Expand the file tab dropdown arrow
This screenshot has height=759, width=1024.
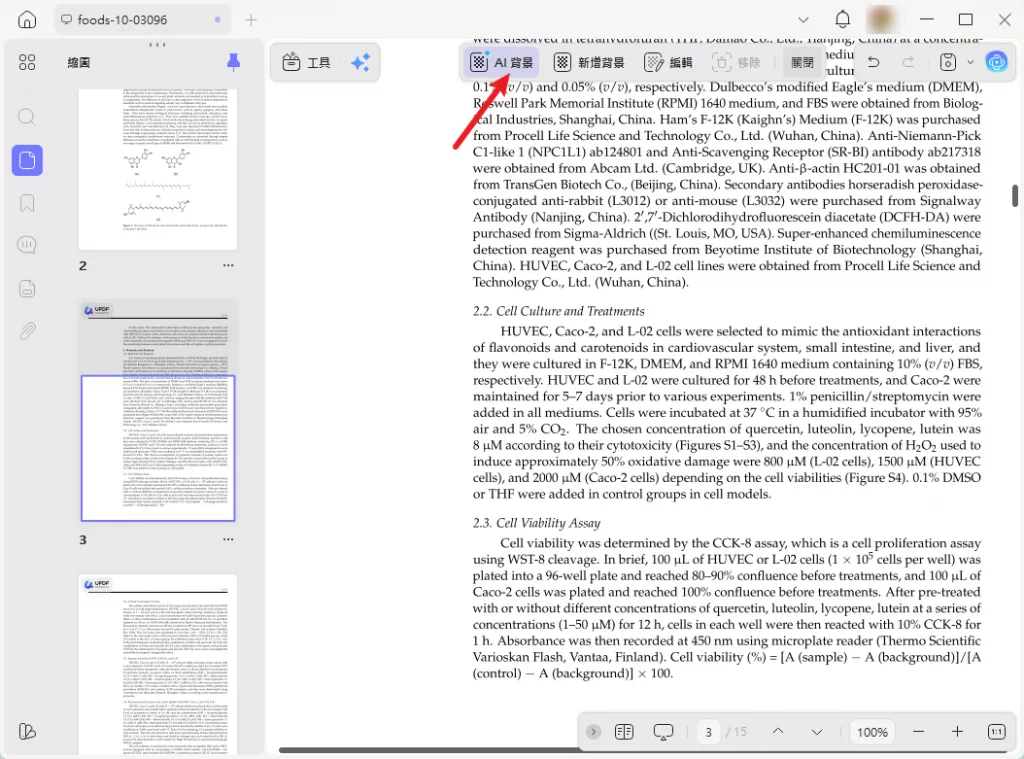point(803,19)
